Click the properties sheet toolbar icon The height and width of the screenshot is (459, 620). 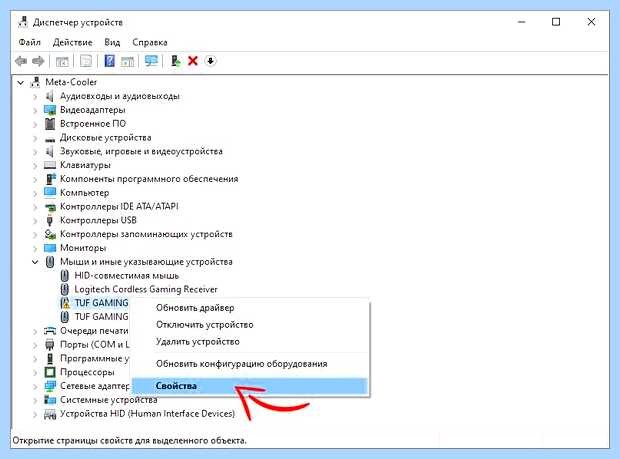(86, 61)
